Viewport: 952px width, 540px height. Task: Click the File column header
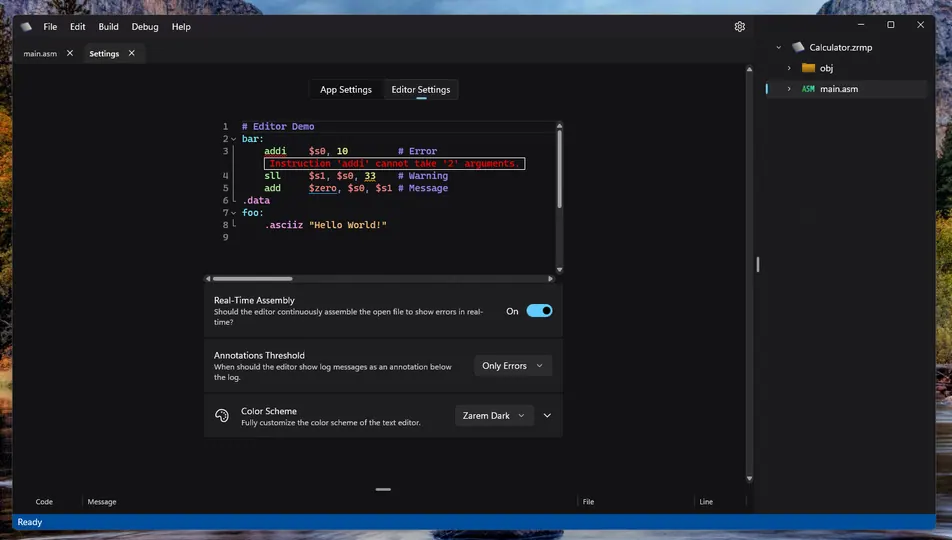(x=588, y=502)
